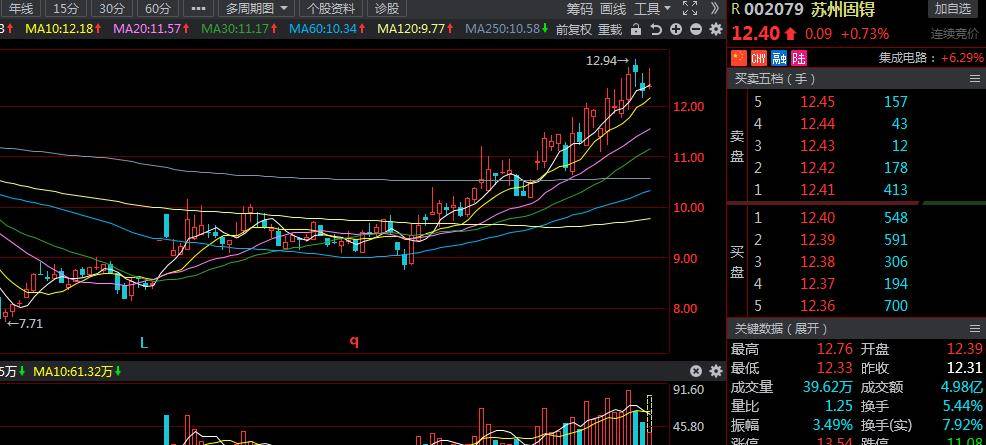
Task: Expand the 工具 tools dropdown
Action: click(x=652, y=8)
